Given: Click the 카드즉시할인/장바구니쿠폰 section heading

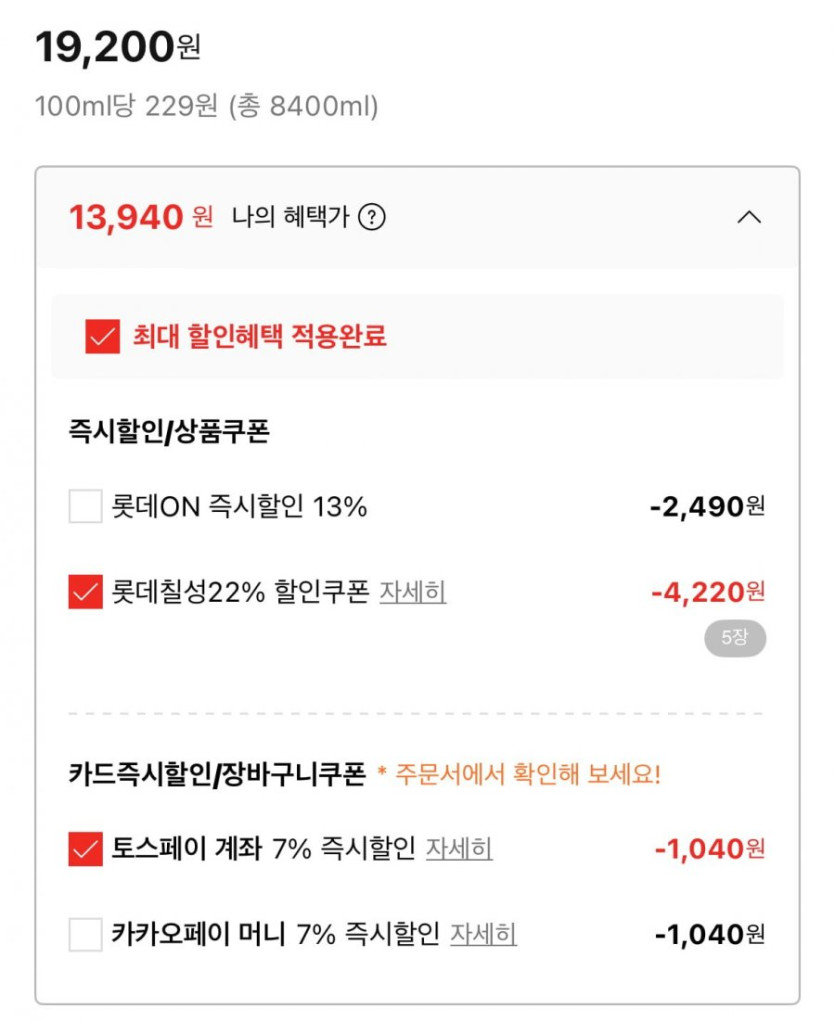Looking at the screenshot, I should [217, 774].
